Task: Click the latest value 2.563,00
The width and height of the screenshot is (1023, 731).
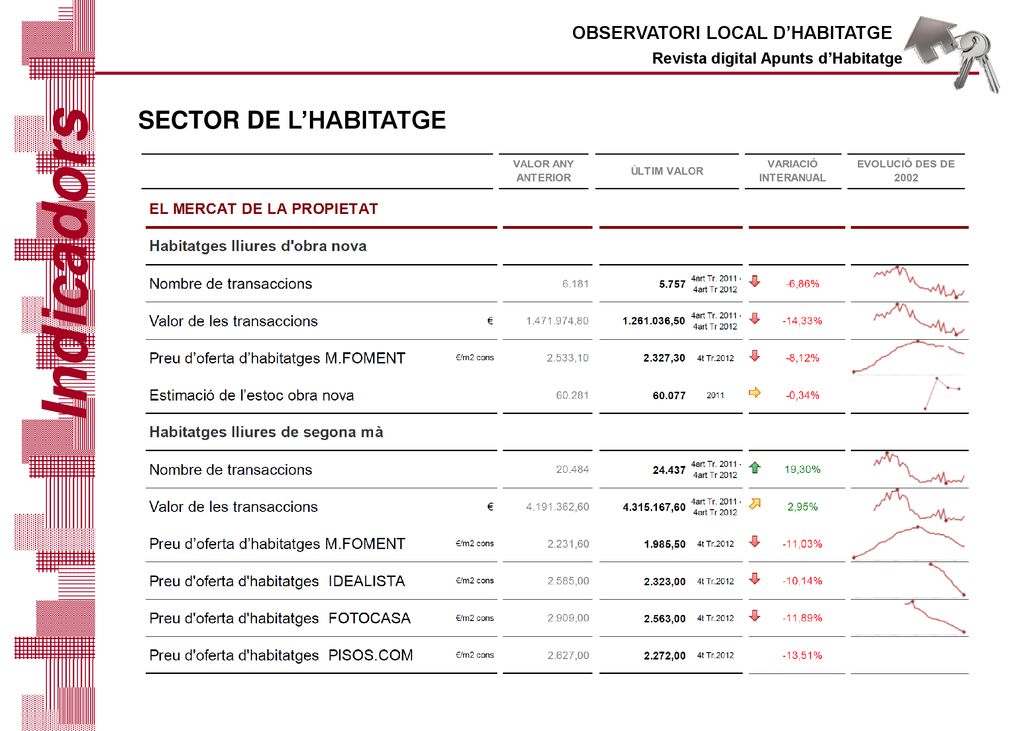Action: coord(664,619)
